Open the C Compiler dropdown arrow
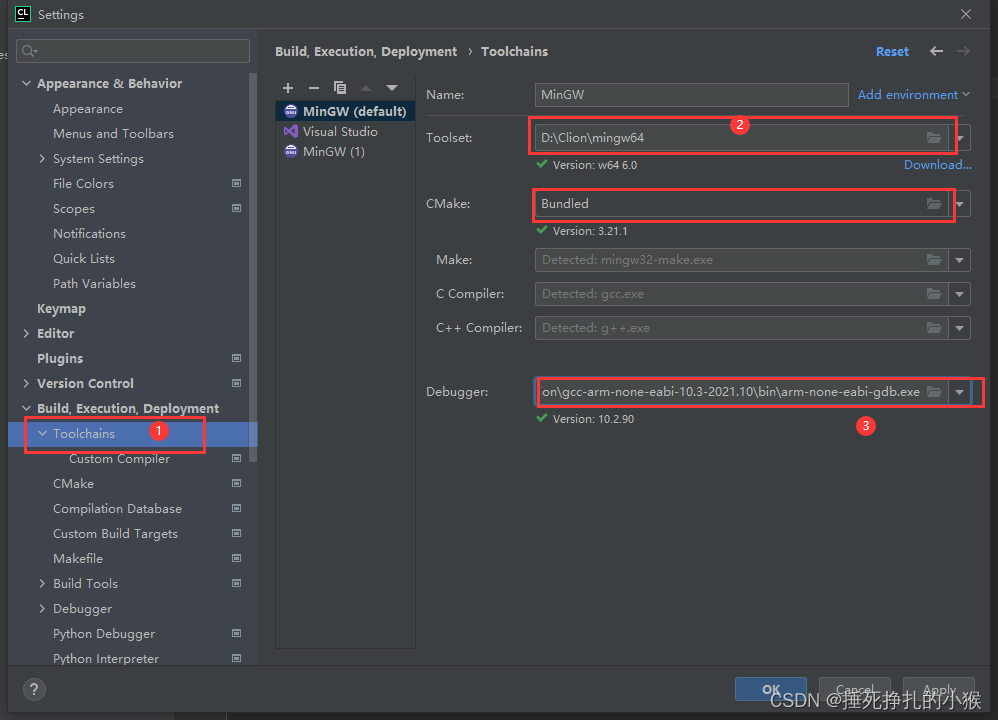The width and height of the screenshot is (998, 720). (960, 293)
